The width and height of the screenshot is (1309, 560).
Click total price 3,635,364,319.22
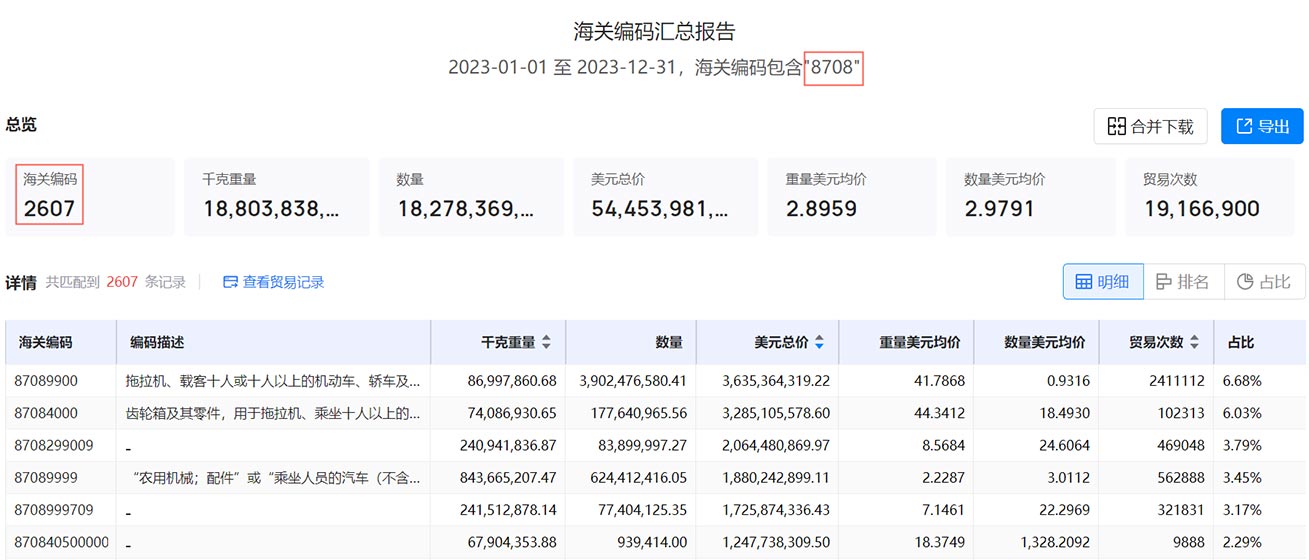click(776, 381)
